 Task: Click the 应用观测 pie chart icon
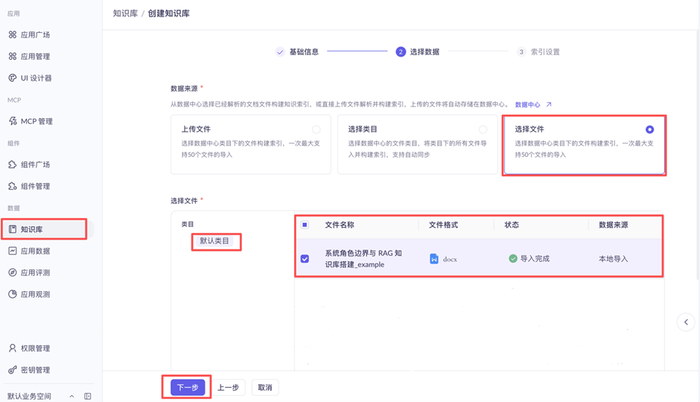(12, 294)
